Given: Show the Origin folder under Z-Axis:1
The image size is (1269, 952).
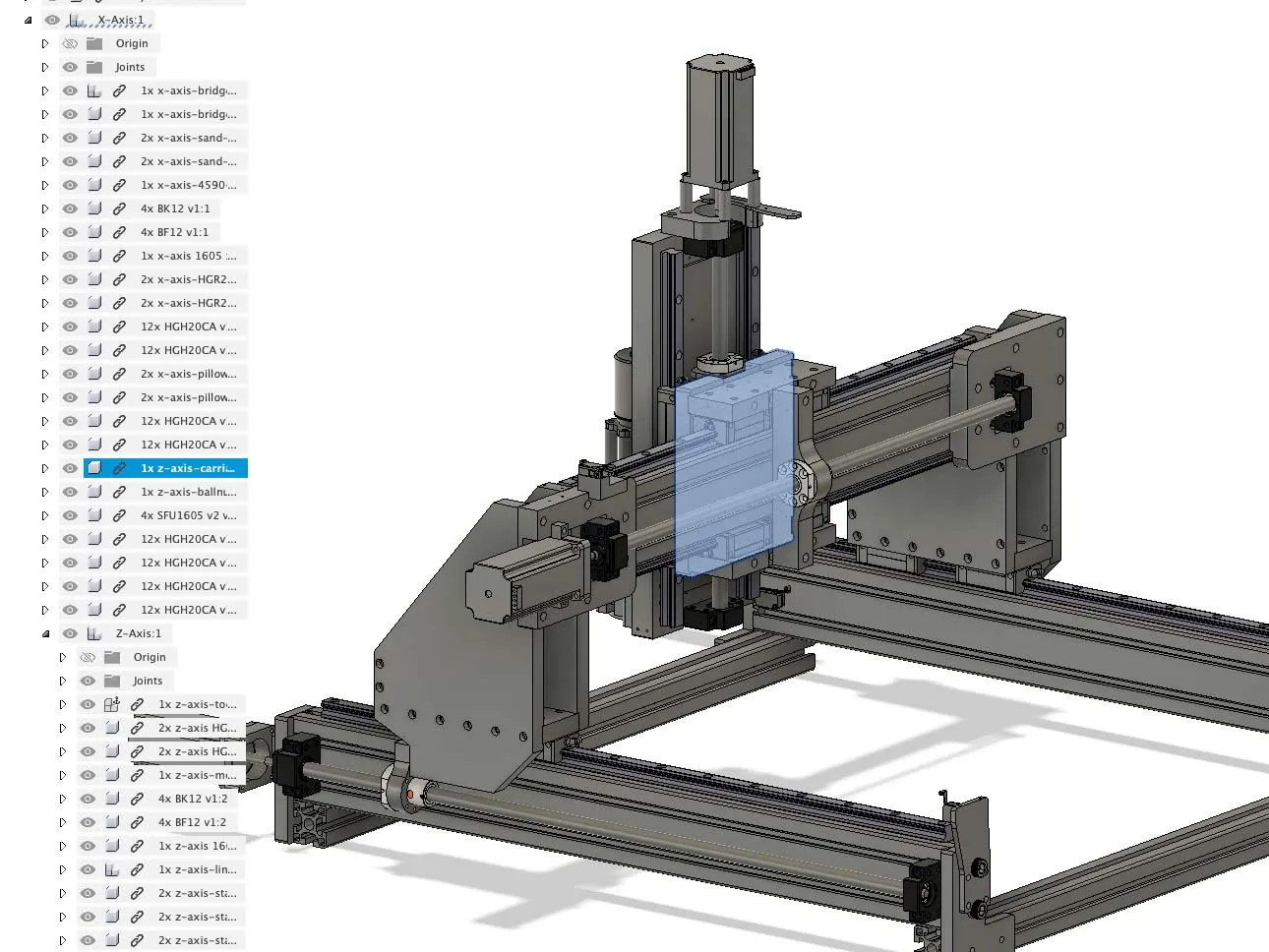Looking at the screenshot, I should point(88,656).
